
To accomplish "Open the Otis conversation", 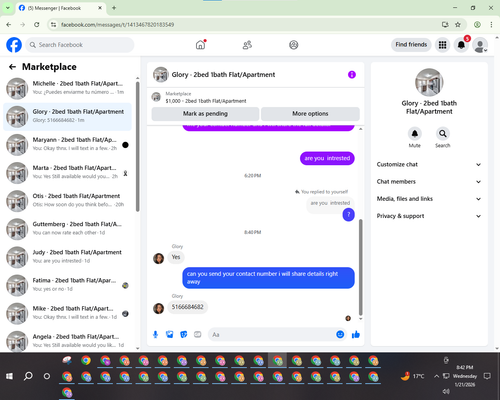I will click(x=67, y=201).
